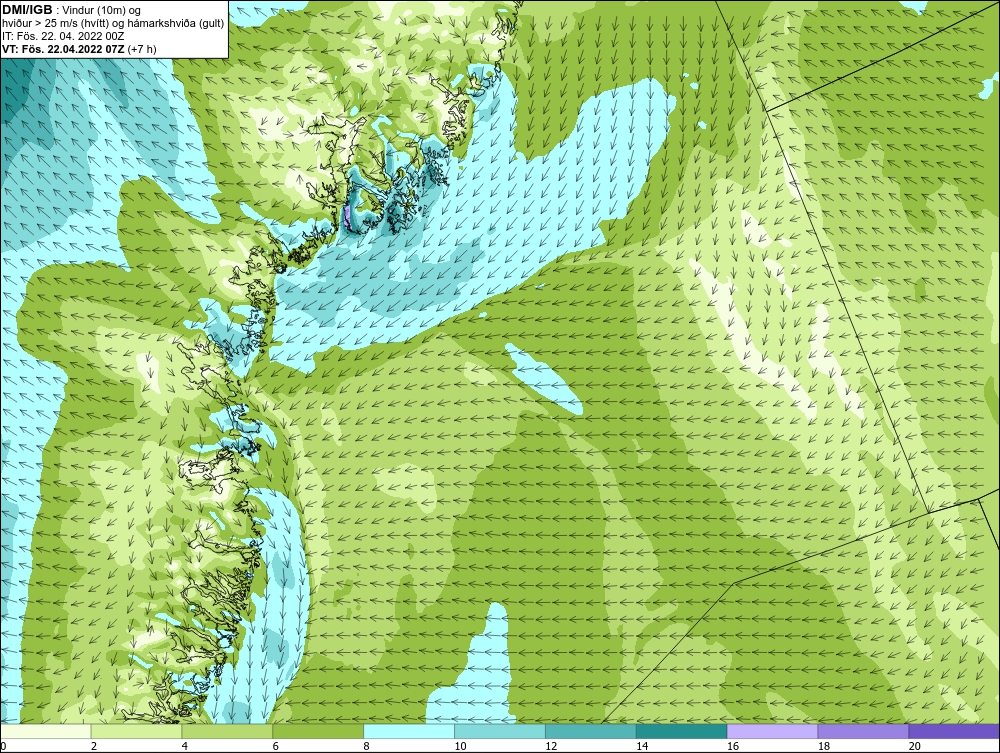This screenshot has height=753, width=1000.
Task: Click the 18–20 m/s purple legend swatch
Action: point(864,731)
